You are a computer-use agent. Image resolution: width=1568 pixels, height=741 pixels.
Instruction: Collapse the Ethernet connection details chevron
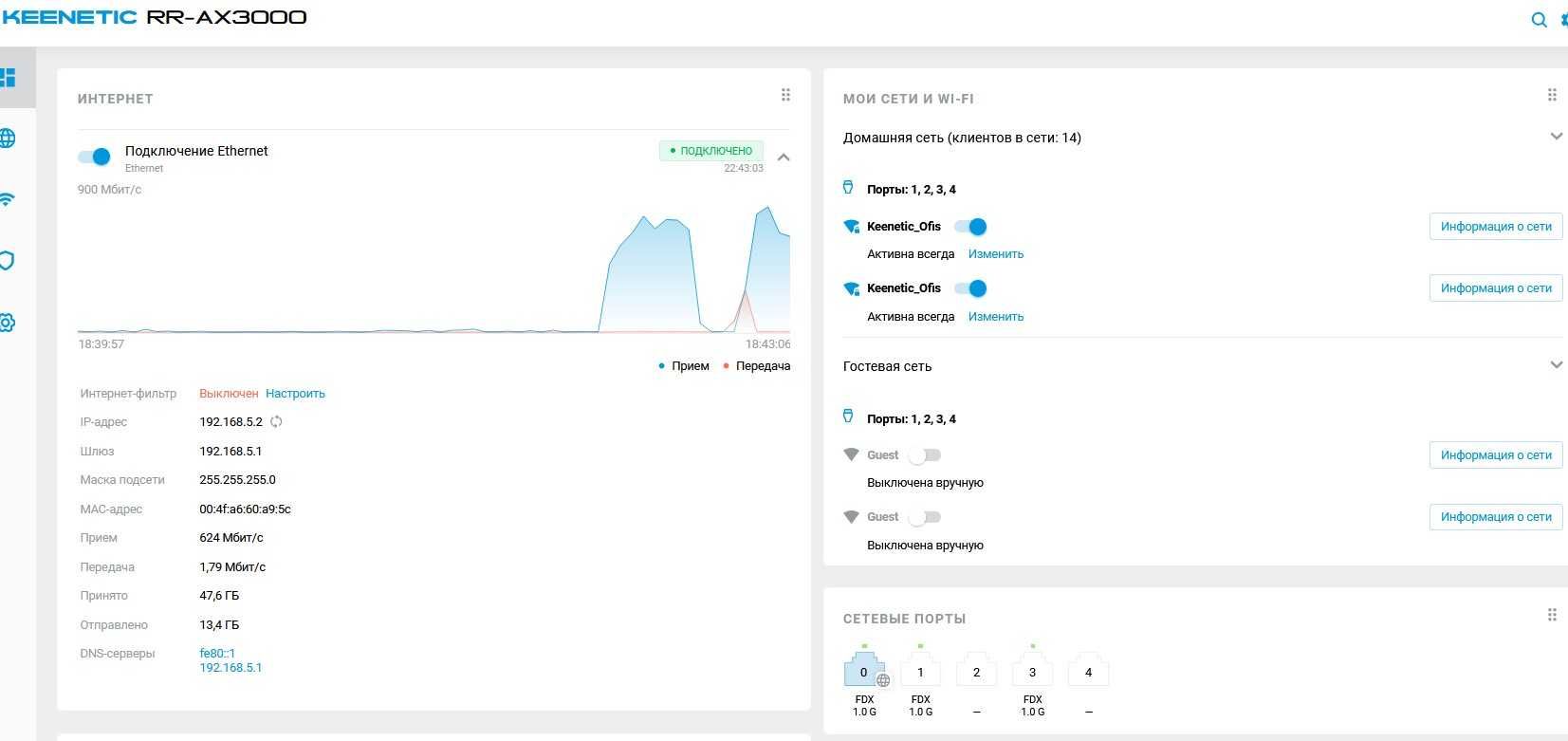[784, 157]
